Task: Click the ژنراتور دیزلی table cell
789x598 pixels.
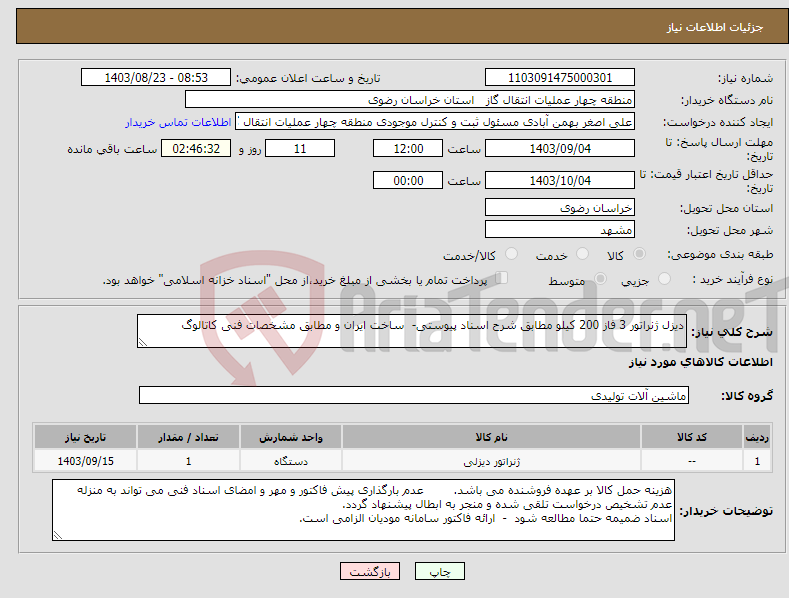Action: pyautogui.click(x=491, y=461)
